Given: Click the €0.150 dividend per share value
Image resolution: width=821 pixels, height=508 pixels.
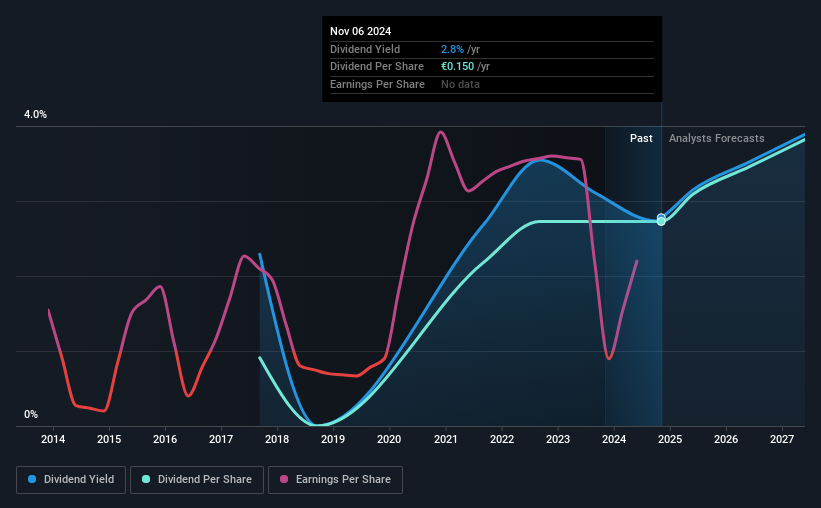Looking at the screenshot, I should [458, 67].
